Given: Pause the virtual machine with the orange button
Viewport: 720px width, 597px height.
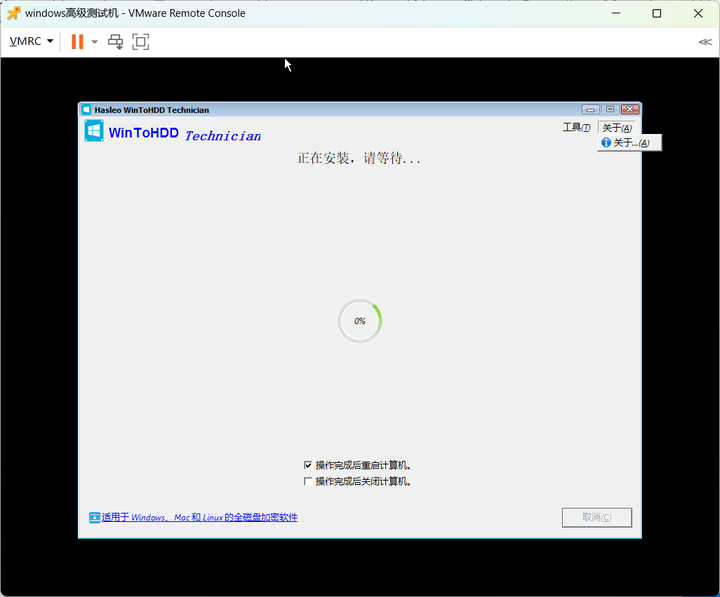Looking at the screenshot, I should (x=78, y=41).
